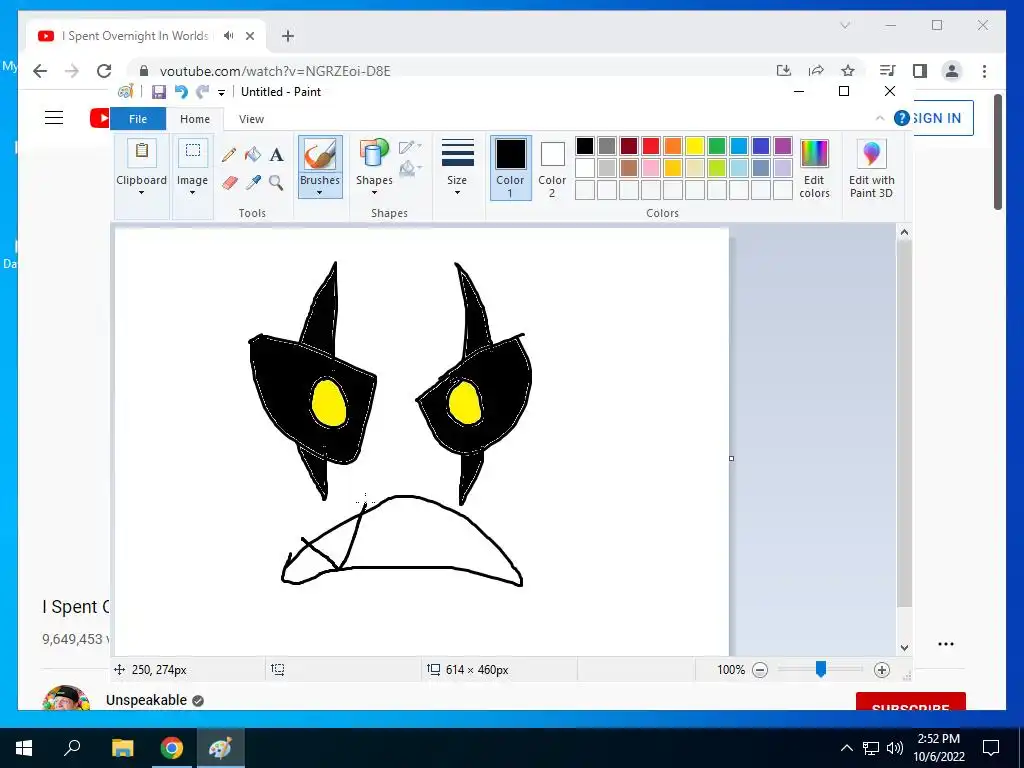The image size is (1024, 768).
Task: Click the zoom slider handle
Action: point(821,669)
